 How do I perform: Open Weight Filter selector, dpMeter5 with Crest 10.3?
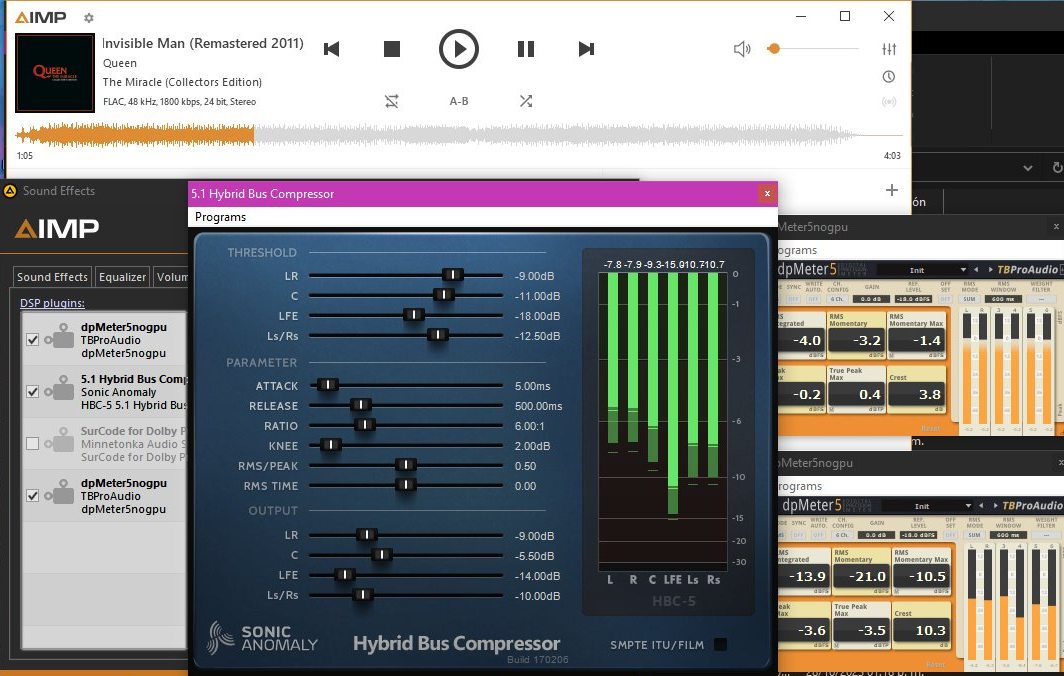pyautogui.click(x=1046, y=535)
